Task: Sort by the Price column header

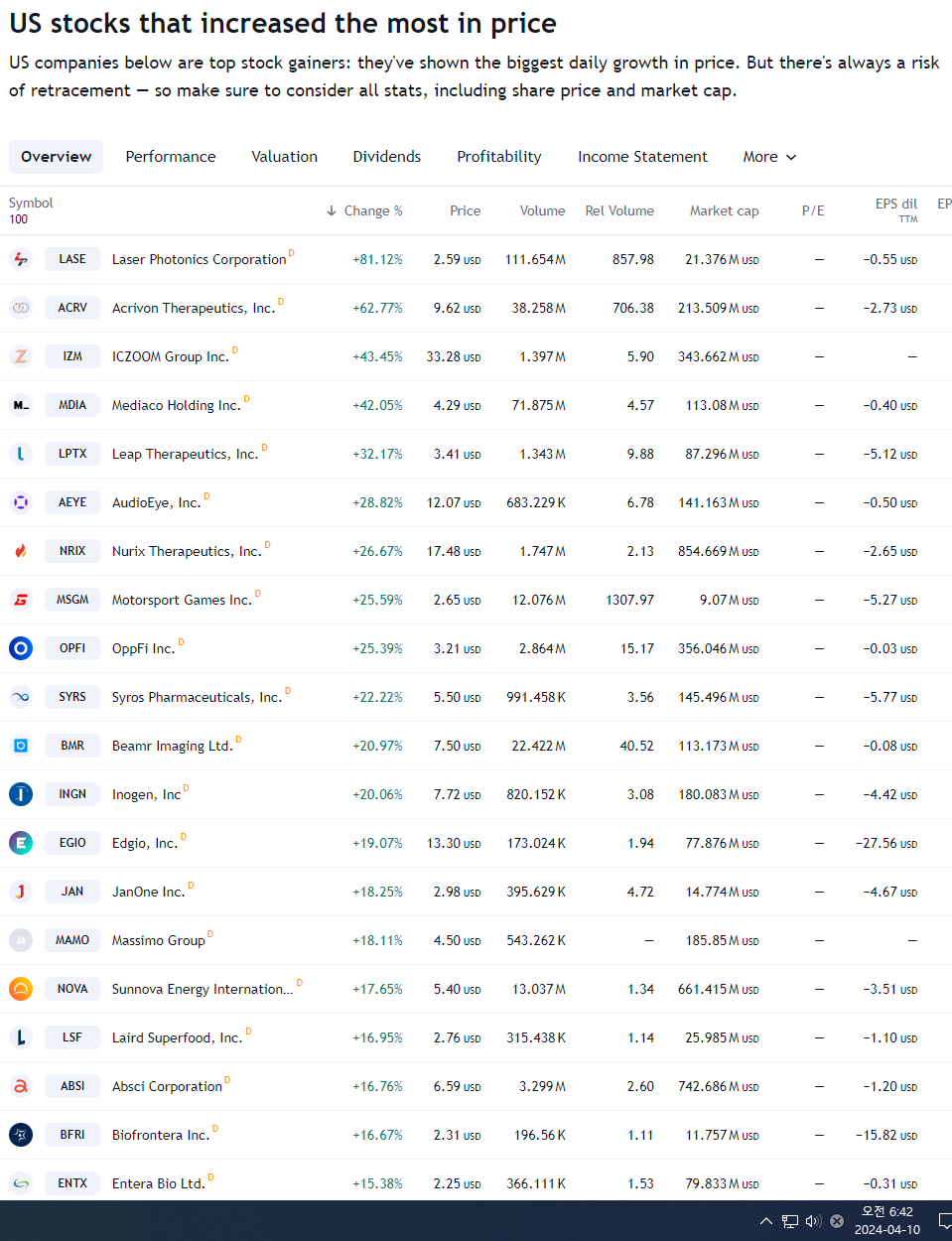Action: pyautogui.click(x=465, y=210)
